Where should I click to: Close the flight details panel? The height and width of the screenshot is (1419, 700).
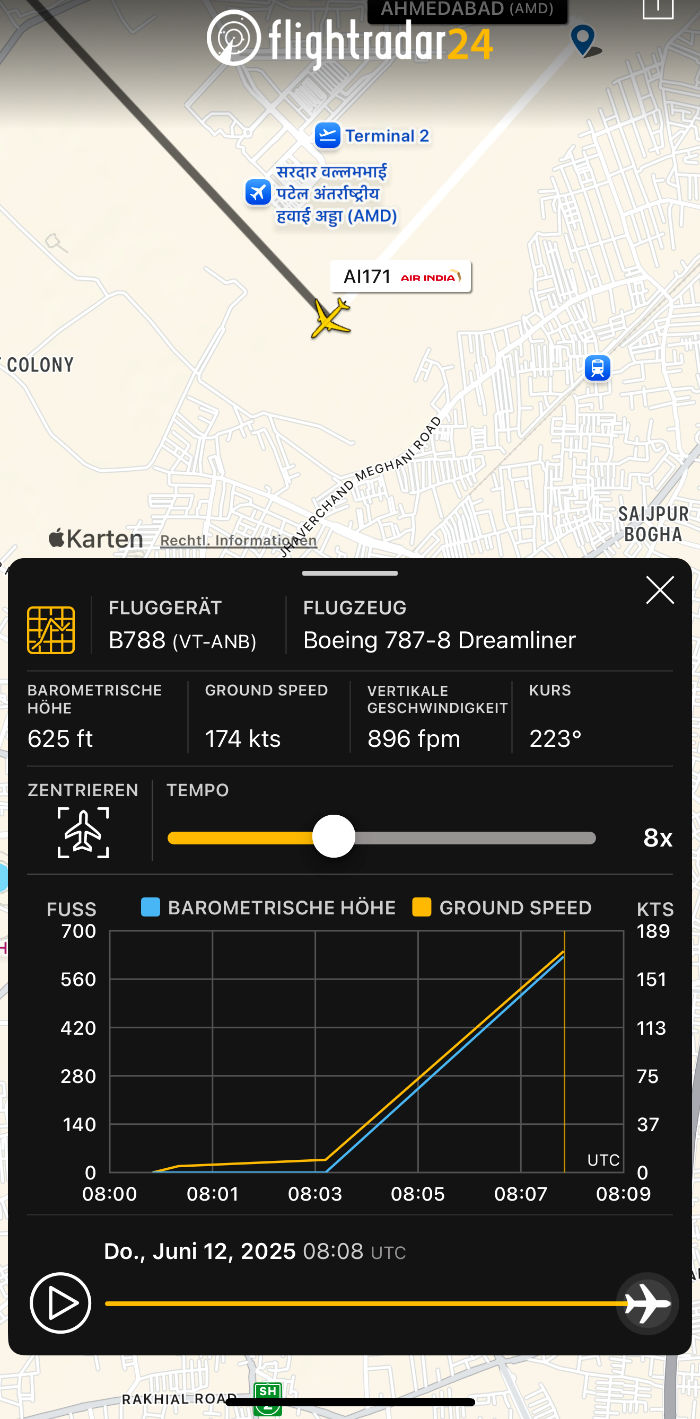coord(660,591)
